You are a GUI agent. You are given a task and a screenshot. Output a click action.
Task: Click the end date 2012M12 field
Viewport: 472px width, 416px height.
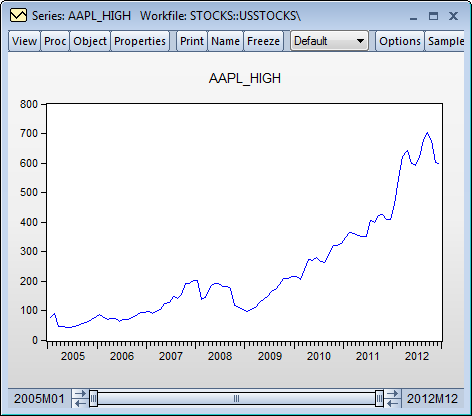(x=433, y=398)
